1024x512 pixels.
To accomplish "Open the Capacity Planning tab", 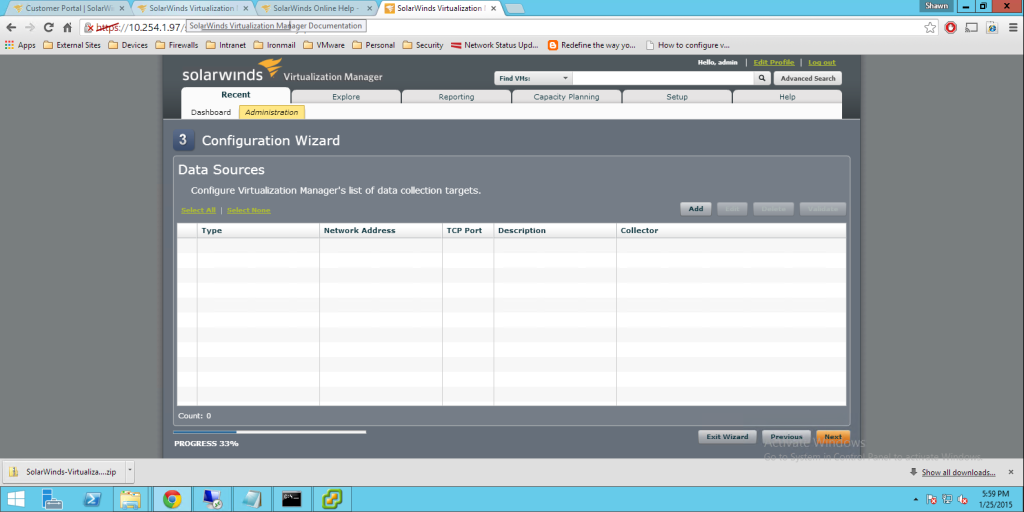I will coord(566,97).
